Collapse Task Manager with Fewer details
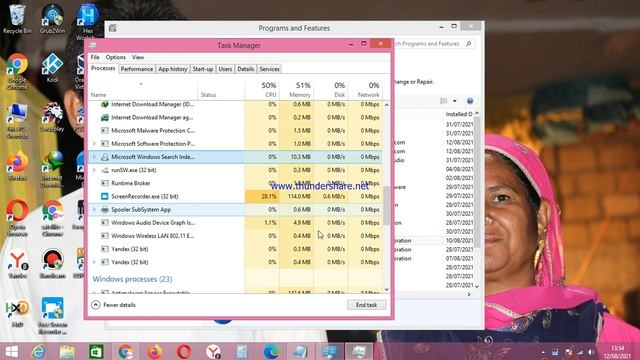Viewport: 640px width, 360px height. [x=113, y=305]
